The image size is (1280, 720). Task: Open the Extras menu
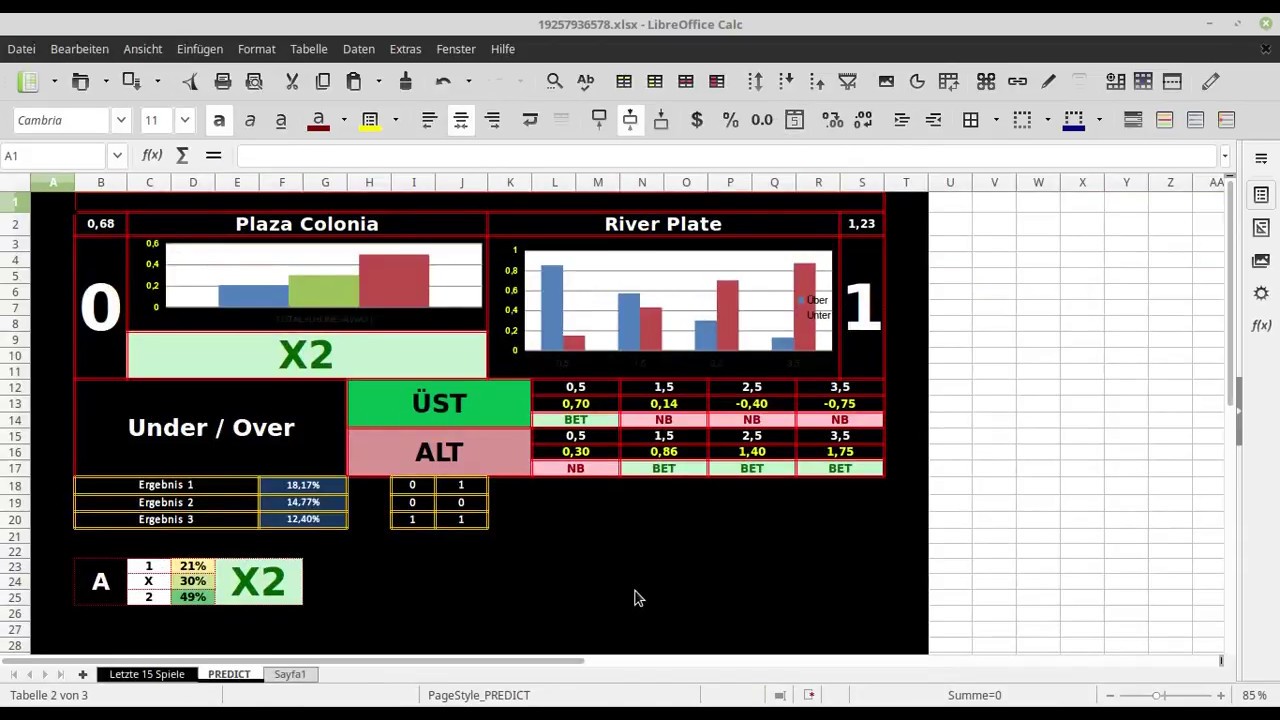tap(405, 49)
